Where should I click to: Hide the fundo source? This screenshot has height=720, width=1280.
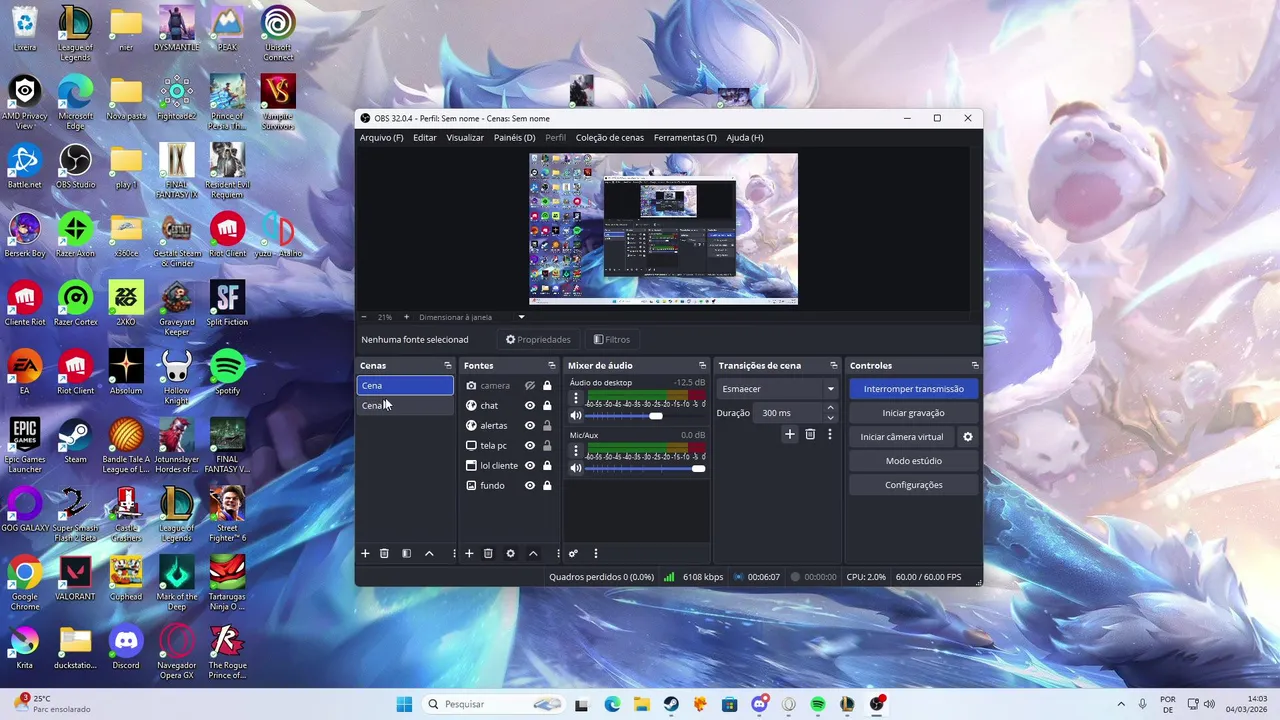[530, 486]
